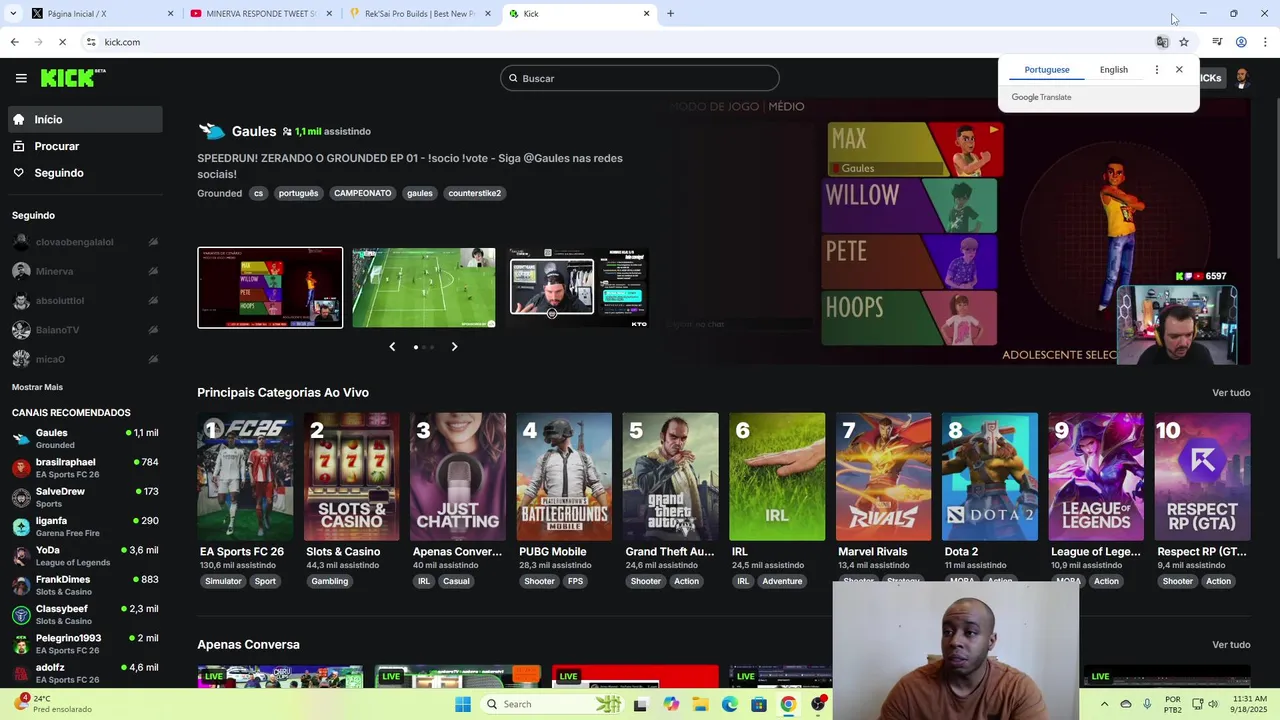1280x720 pixels.
Task: Open Procurar in the sidebar
Action: pos(86,146)
